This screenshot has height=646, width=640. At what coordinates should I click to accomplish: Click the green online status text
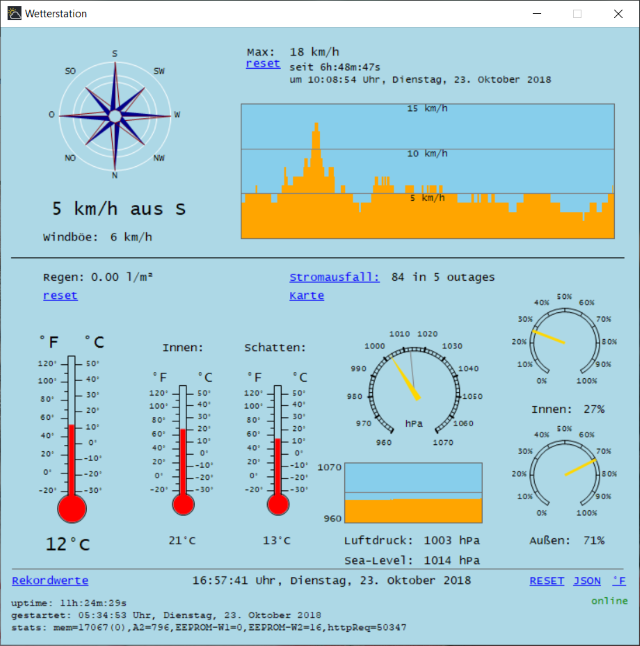609,601
